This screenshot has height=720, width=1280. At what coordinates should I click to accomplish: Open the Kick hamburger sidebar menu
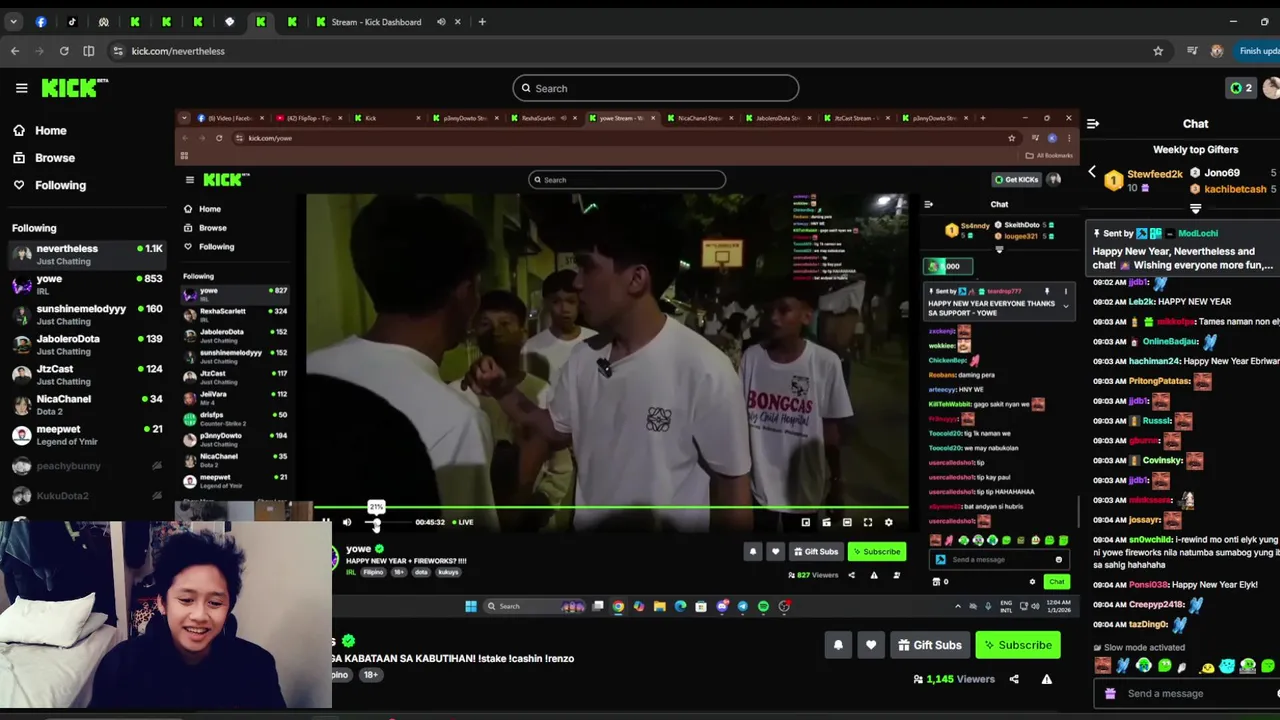pyautogui.click(x=21, y=88)
